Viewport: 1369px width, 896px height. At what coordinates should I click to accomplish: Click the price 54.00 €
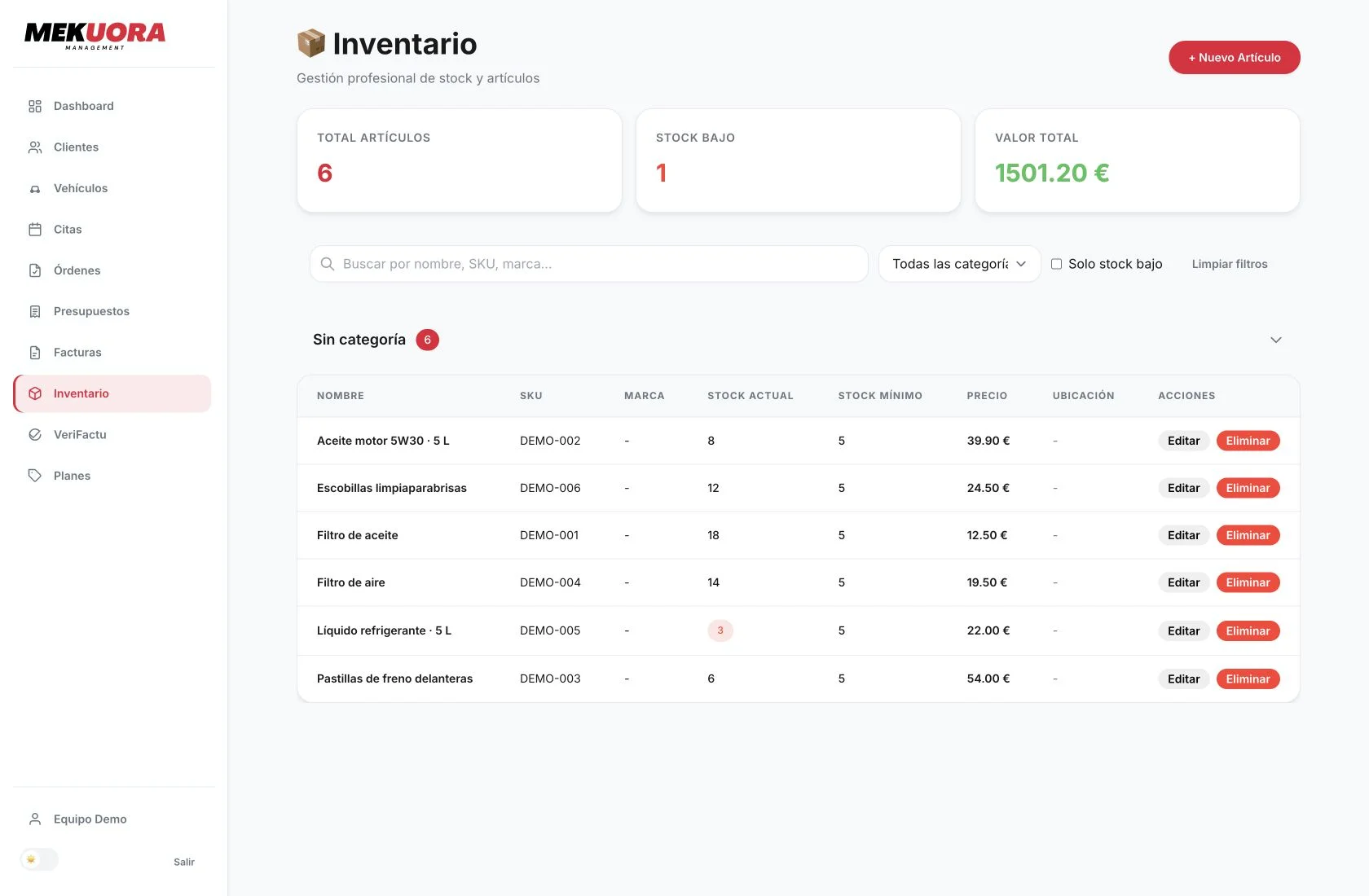point(988,679)
